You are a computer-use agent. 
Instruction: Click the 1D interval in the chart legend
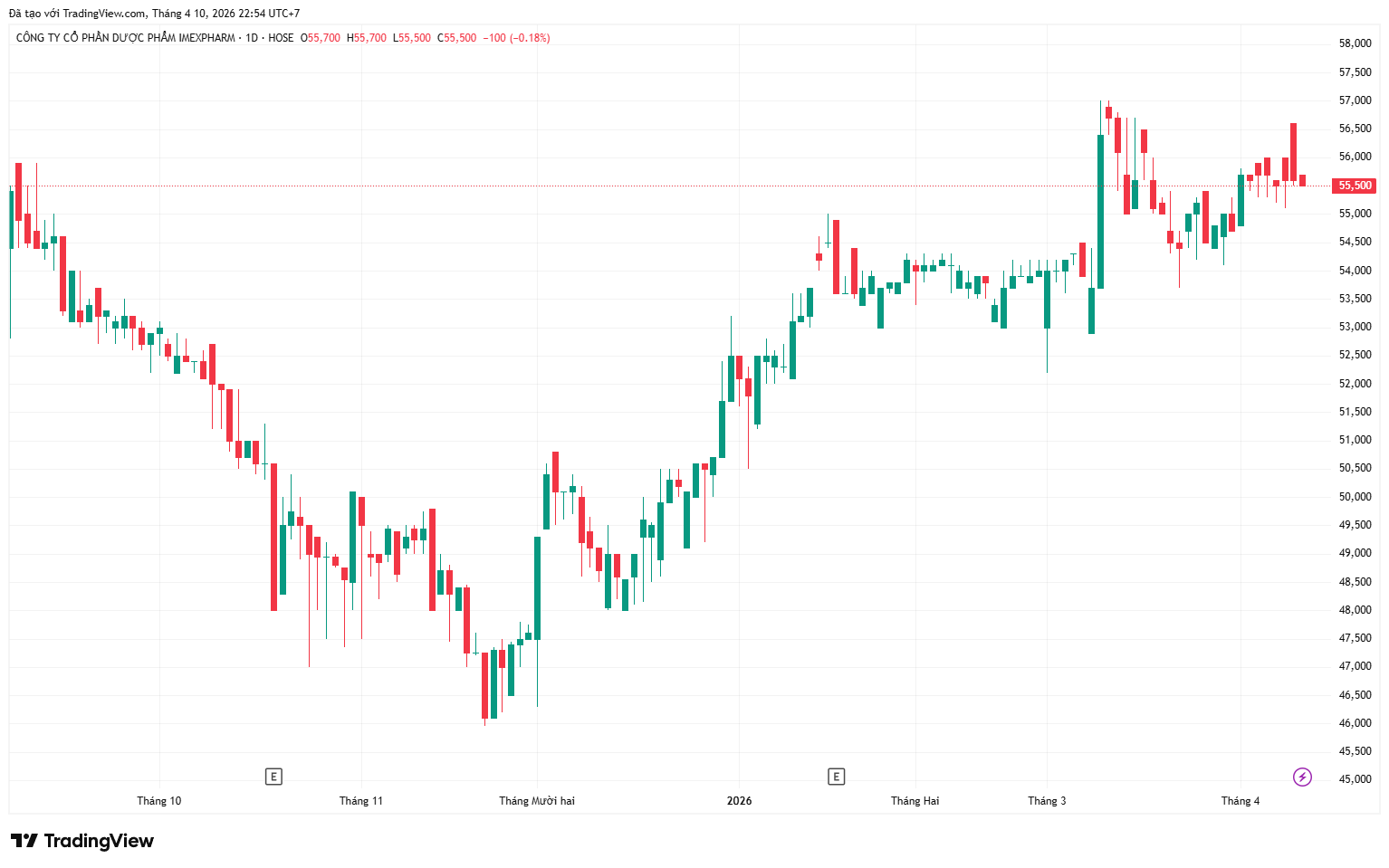click(x=252, y=38)
